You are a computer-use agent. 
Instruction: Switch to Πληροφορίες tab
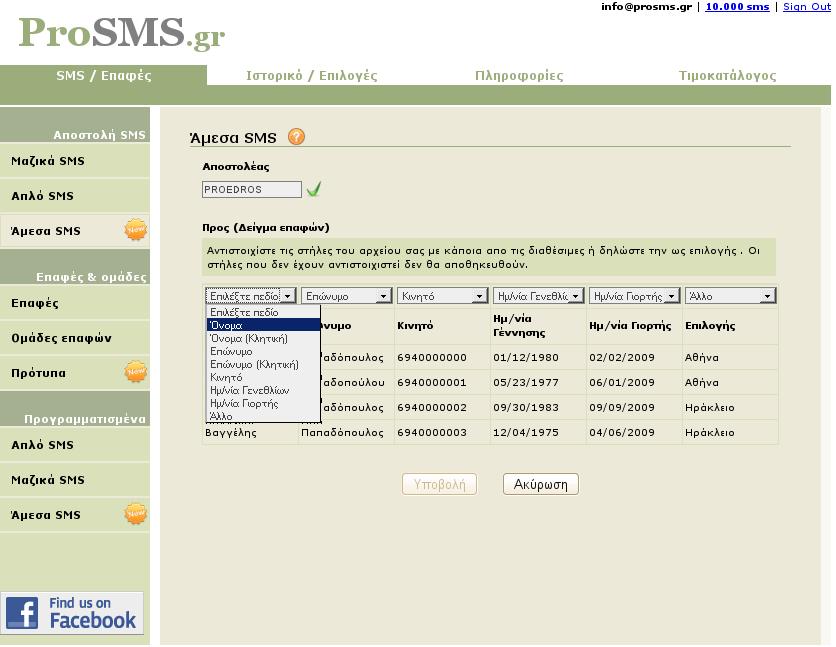click(519, 75)
